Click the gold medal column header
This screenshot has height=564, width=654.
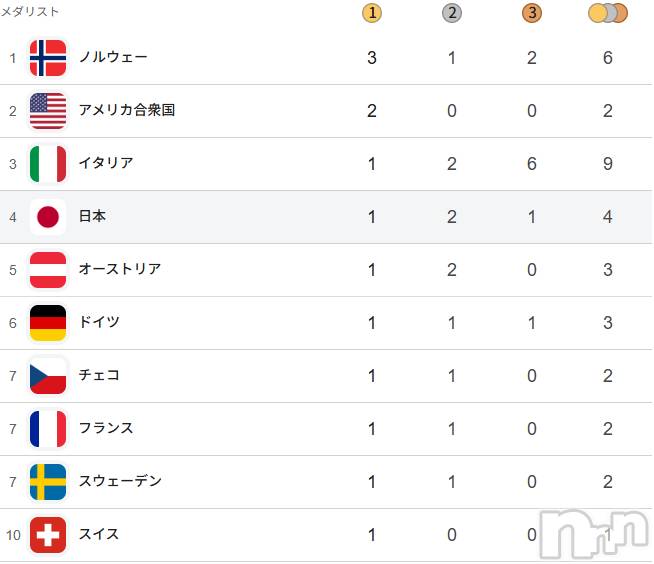[372, 13]
